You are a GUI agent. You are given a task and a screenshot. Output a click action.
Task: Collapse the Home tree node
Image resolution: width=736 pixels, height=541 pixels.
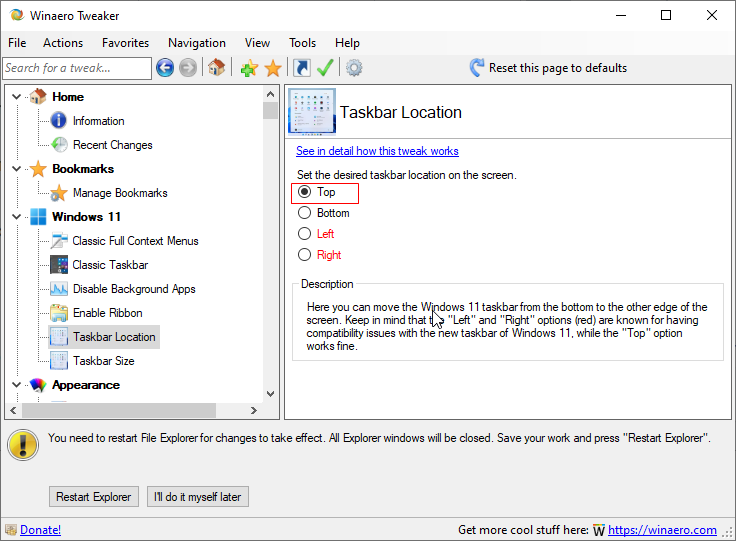pos(16,97)
